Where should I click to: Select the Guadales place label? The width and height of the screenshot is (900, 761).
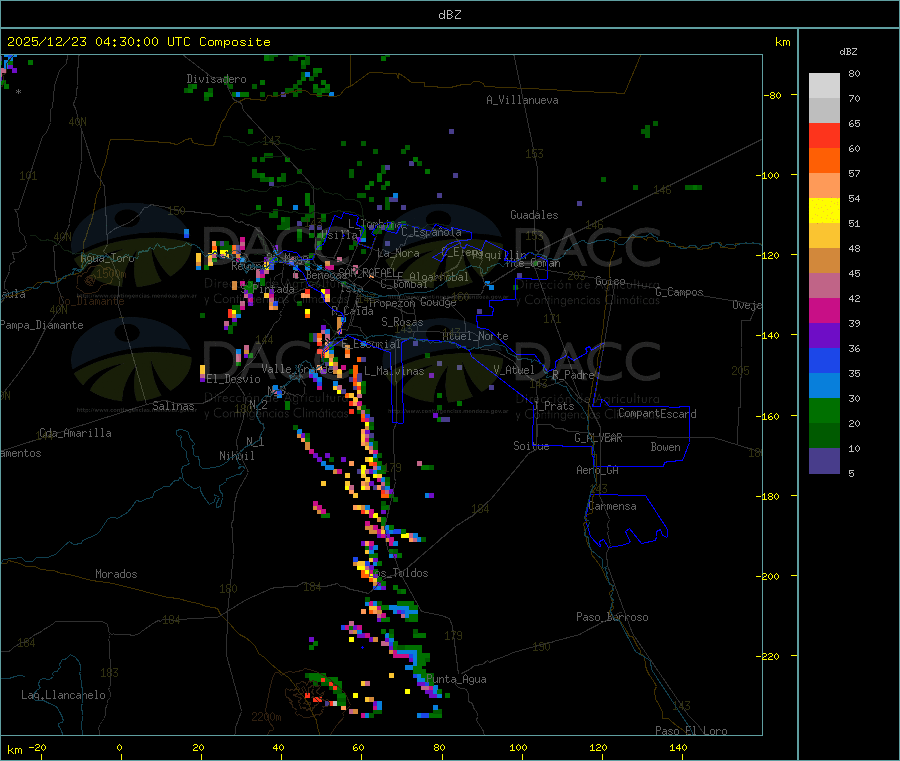pos(534,215)
